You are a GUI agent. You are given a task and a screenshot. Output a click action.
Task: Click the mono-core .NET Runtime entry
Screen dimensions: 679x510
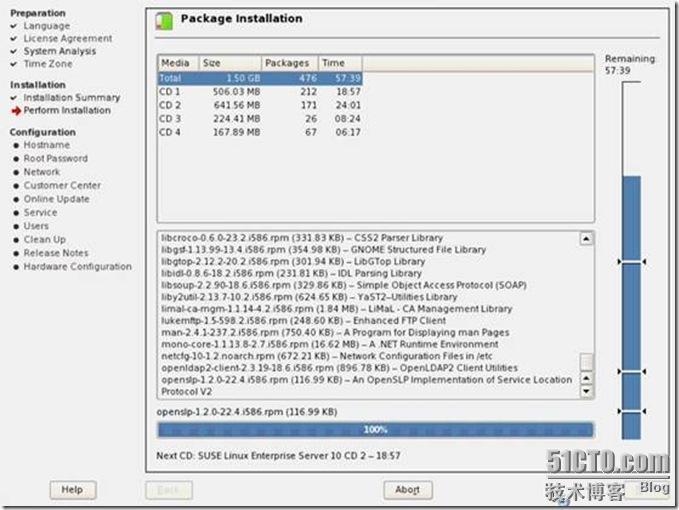click(x=330, y=345)
